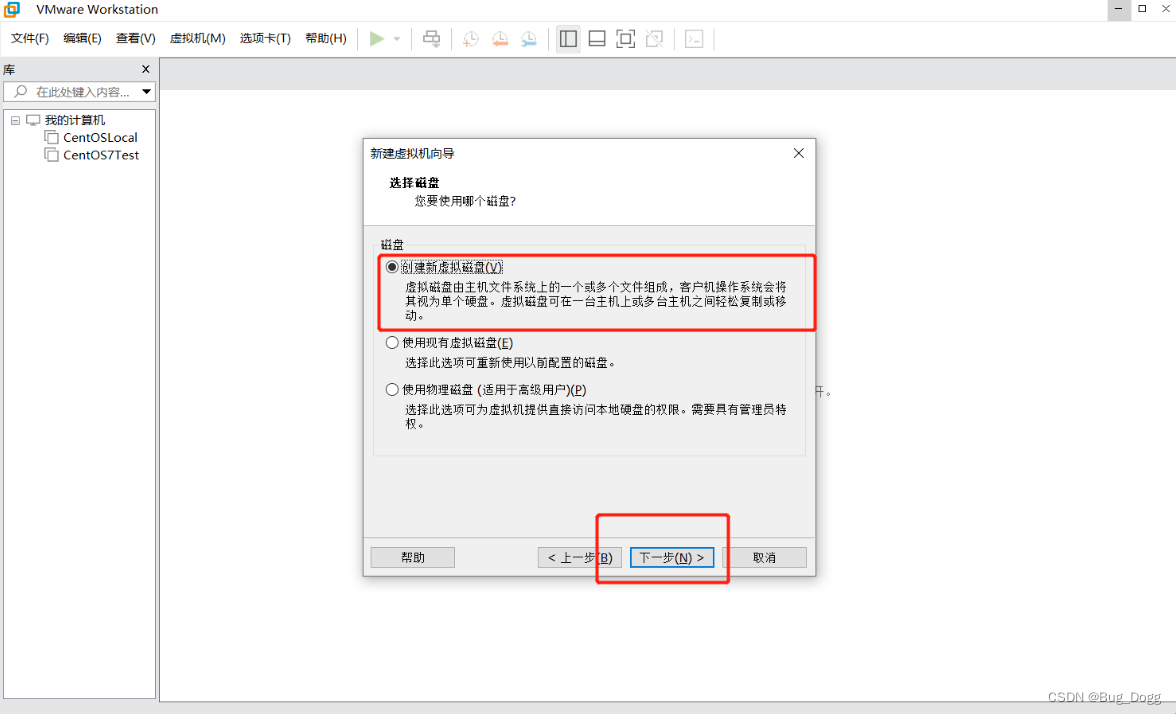Click the unity mode toolbar icon
Screen dimensions: 1176x714
tap(654, 38)
